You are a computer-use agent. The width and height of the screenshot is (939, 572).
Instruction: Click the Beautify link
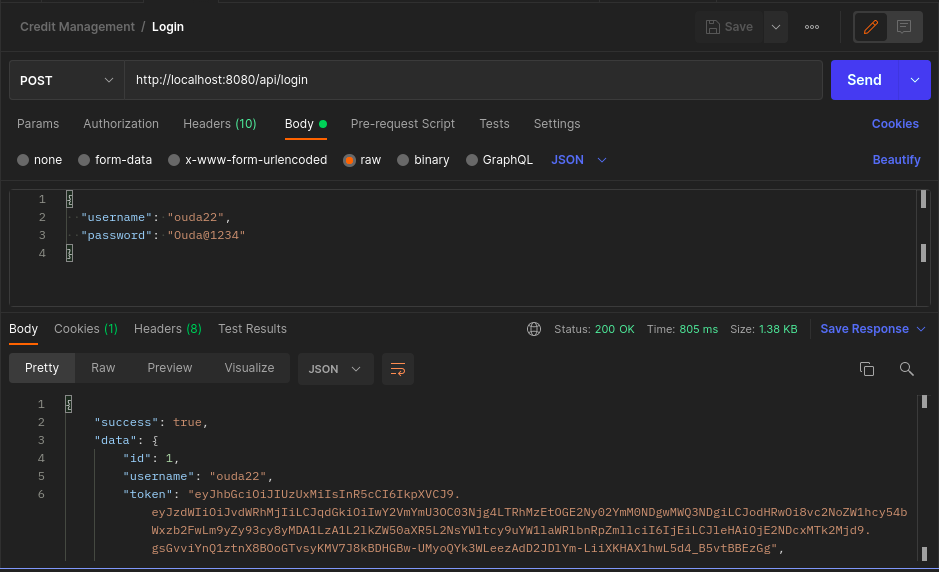[896, 160]
